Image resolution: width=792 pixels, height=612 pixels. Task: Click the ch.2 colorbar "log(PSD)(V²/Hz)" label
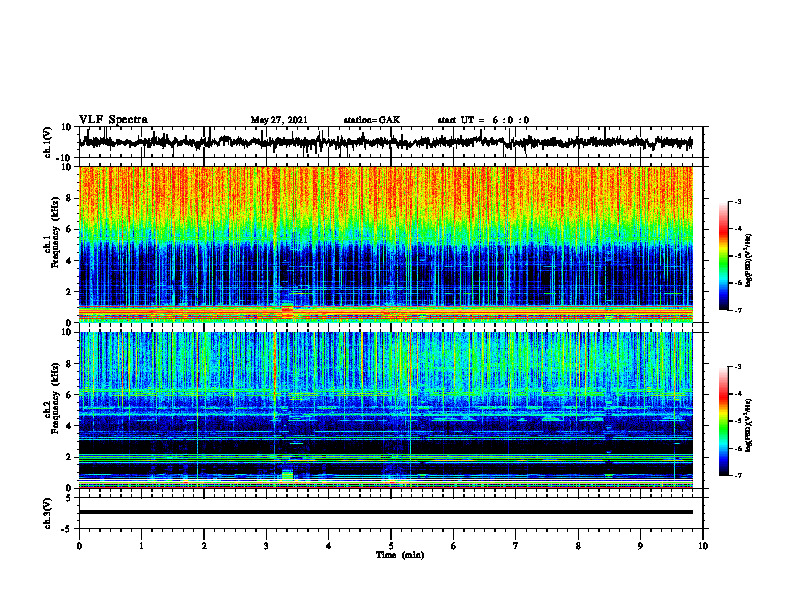[749, 425]
